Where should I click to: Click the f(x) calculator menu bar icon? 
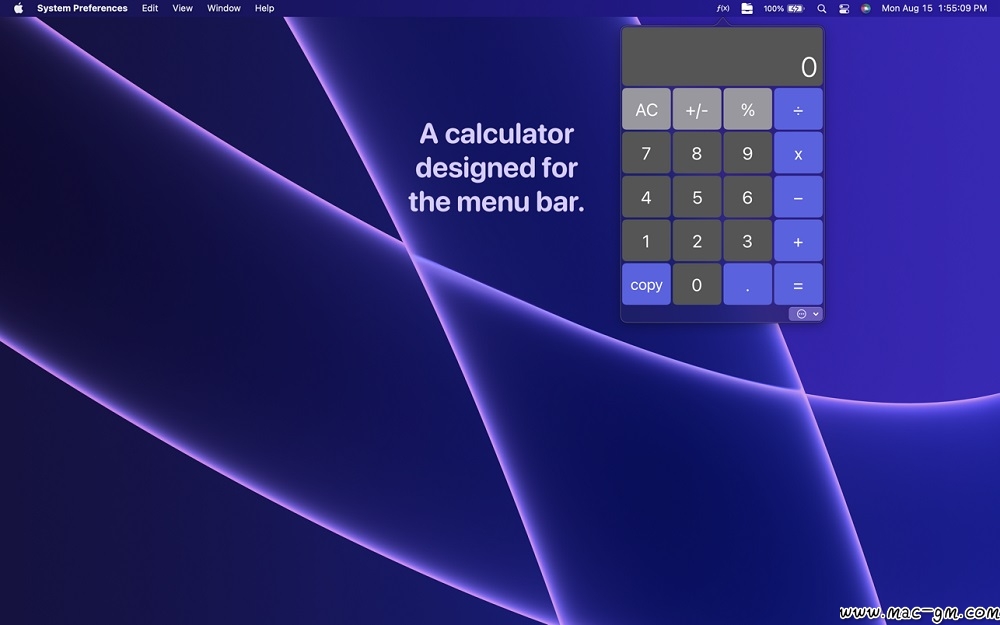click(723, 8)
